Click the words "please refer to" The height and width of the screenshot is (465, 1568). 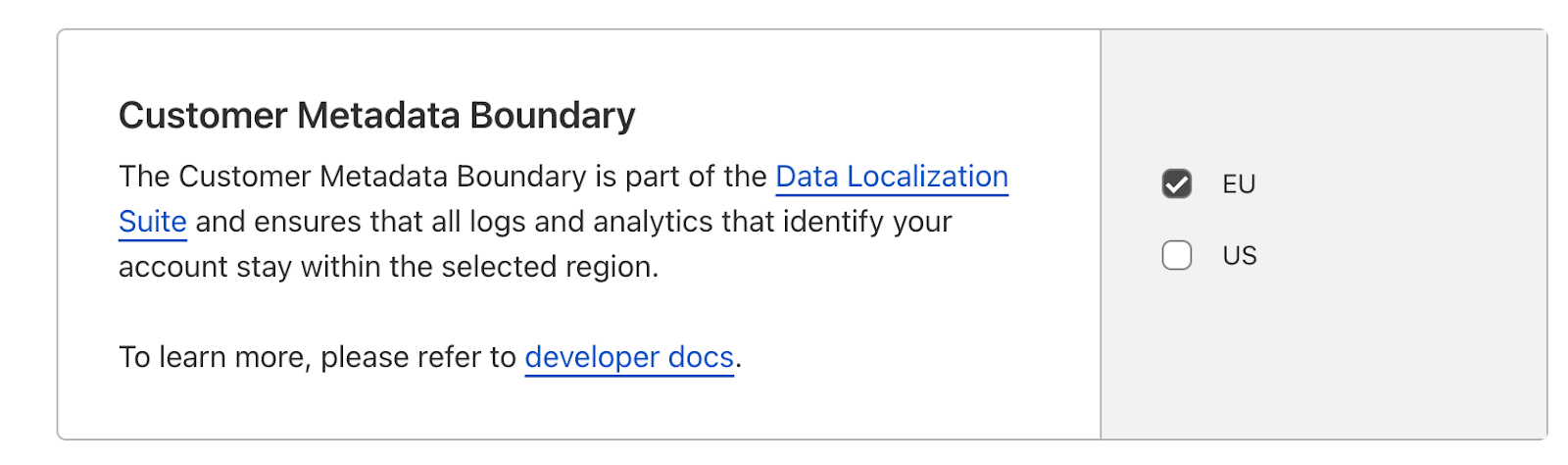click(x=418, y=357)
